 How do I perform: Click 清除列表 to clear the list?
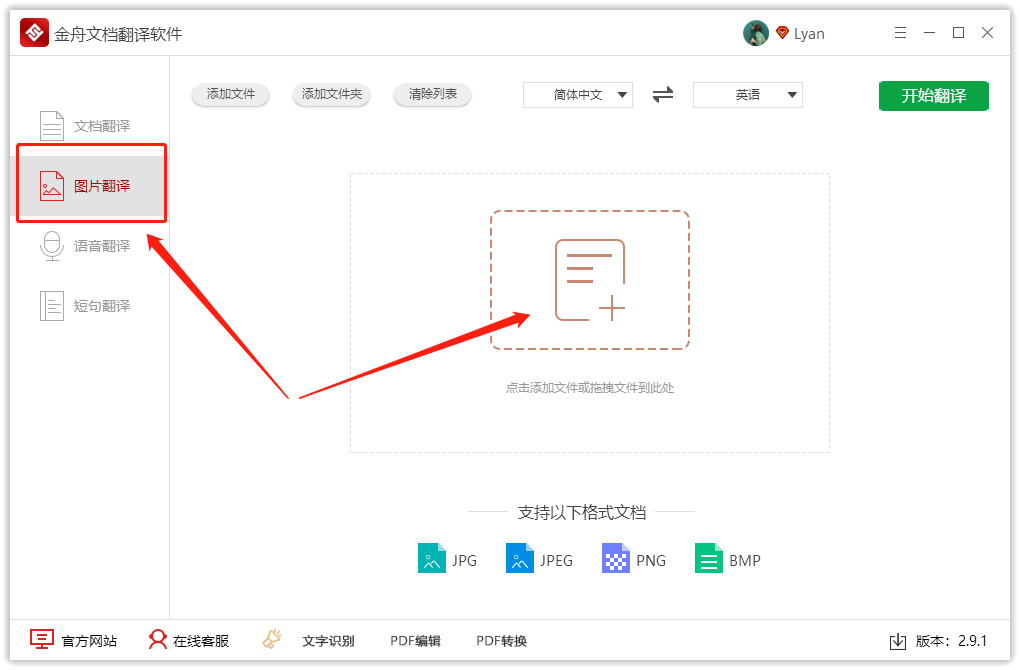433,94
